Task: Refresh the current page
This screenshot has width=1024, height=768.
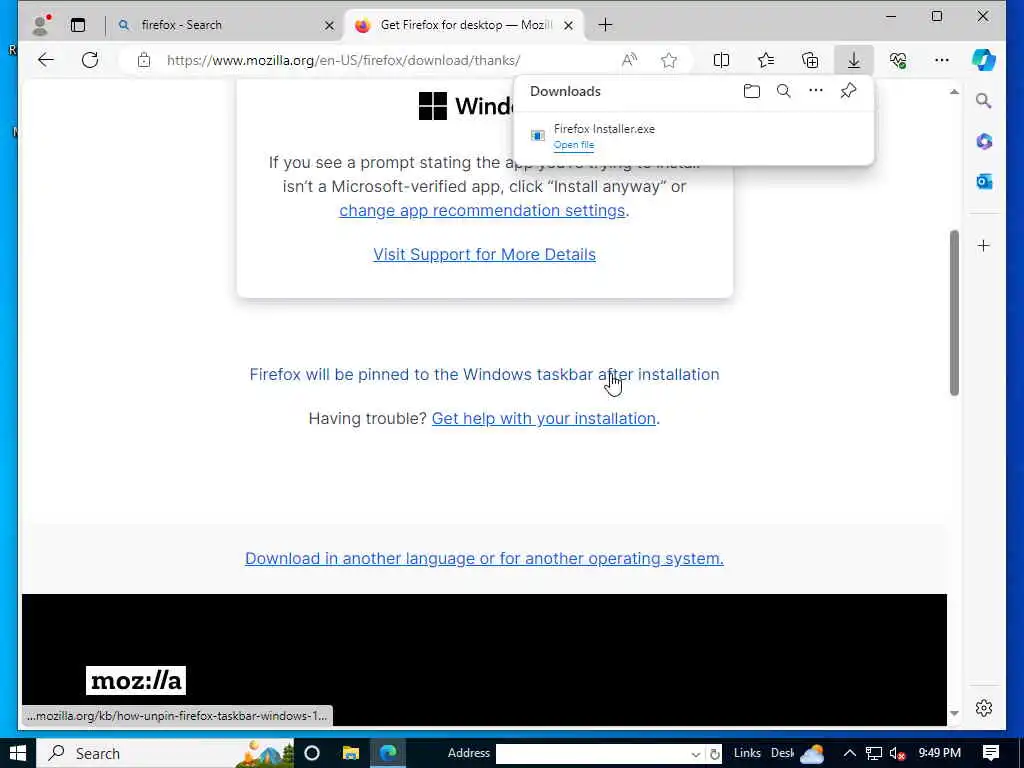Action: pyautogui.click(x=90, y=60)
